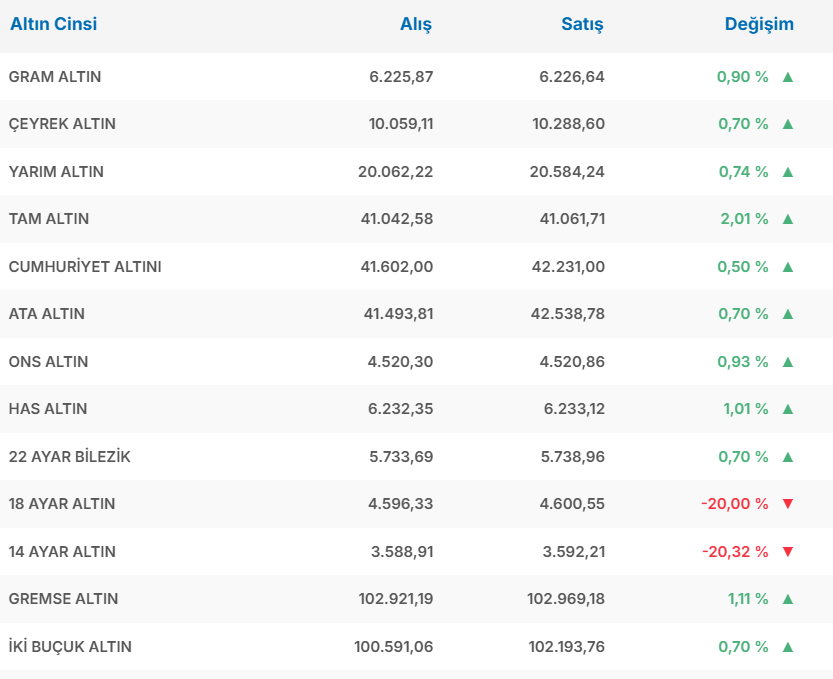Click the up arrow in ONS ALTIN row
The height and width of the screenshot is (679, 833).
pyautogui.click(x=787, y=362)
